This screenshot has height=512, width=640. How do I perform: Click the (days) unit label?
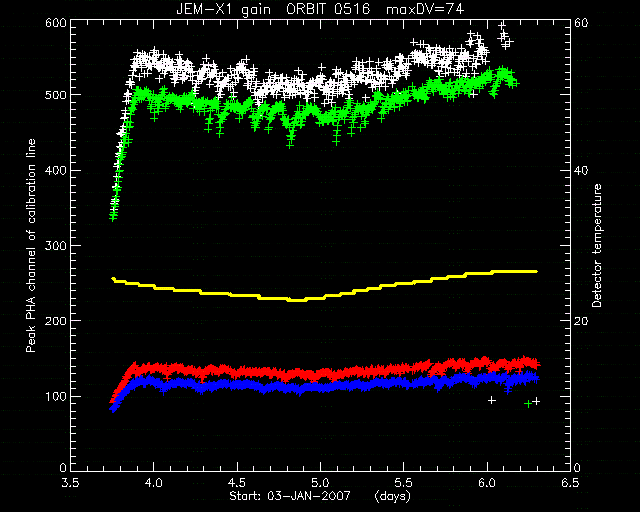(x=392, y=496)
